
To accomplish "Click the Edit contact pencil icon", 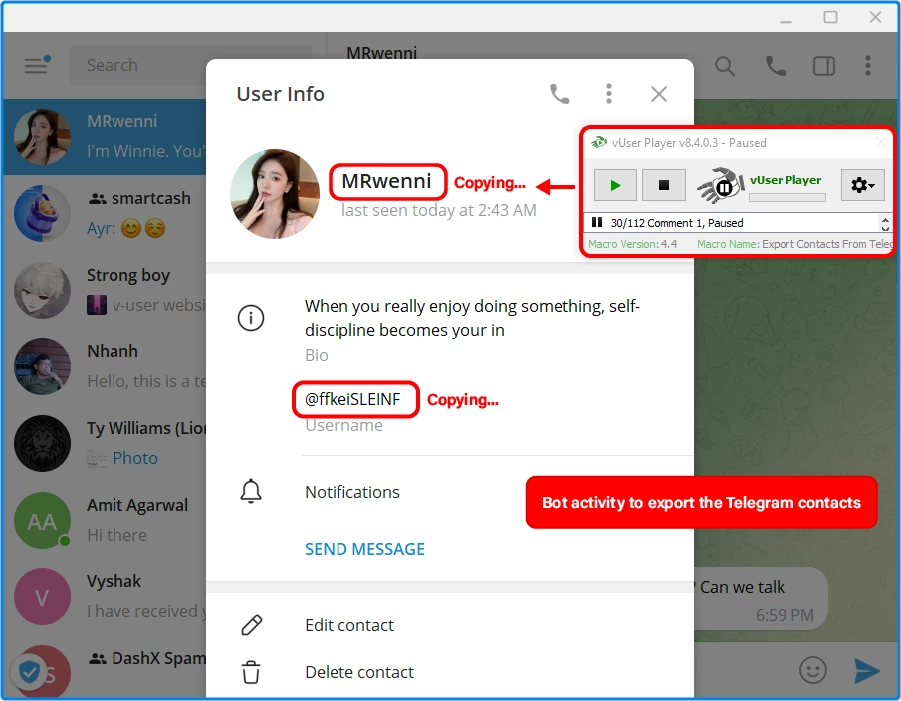I will pyautogui.click(x=251, y=625).
